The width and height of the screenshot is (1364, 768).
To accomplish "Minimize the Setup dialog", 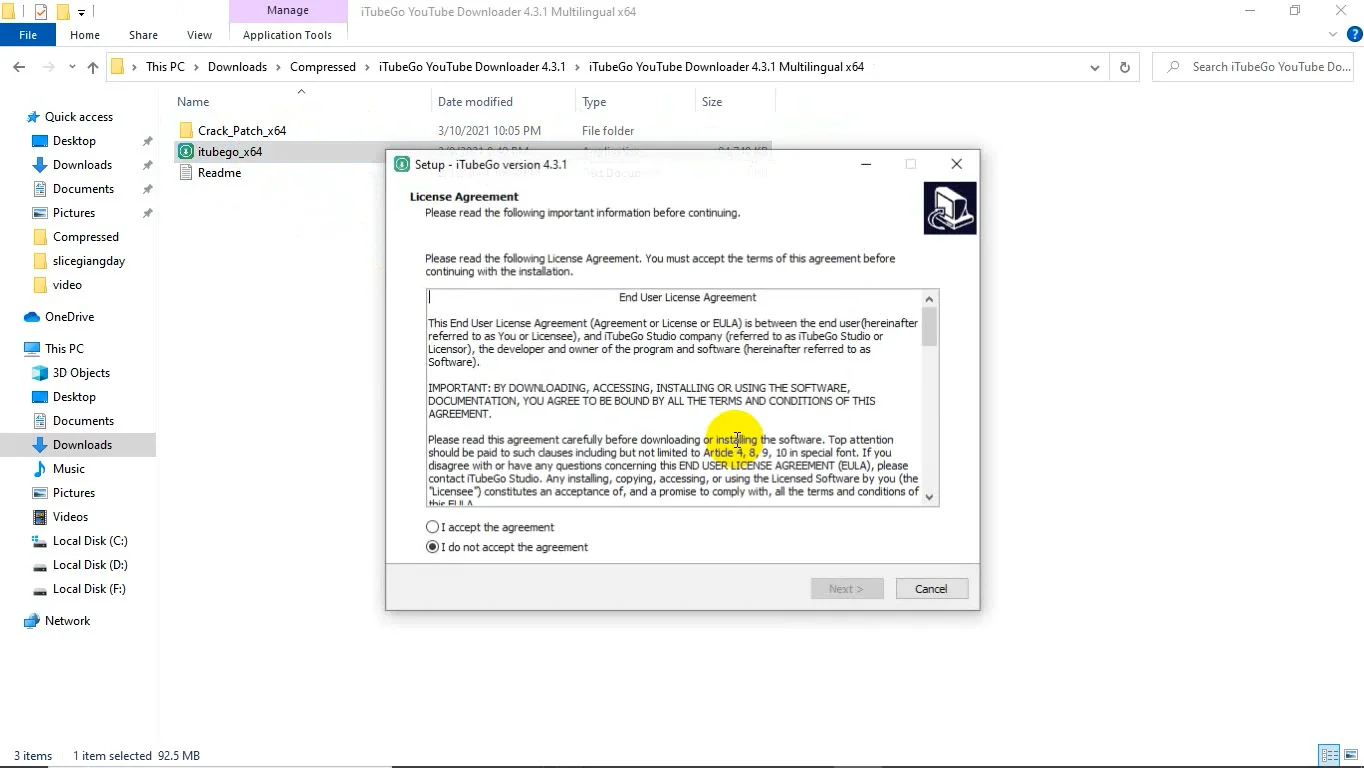I will (866, 164).
